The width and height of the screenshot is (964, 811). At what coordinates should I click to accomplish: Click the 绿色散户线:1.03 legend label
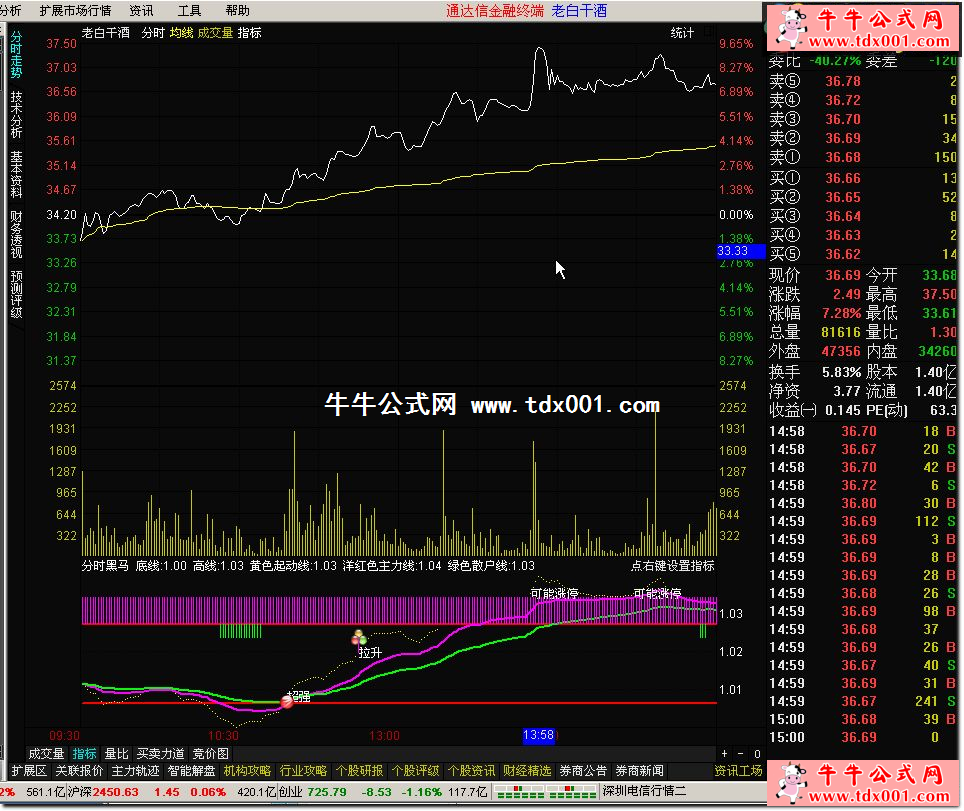coord(491,566)
